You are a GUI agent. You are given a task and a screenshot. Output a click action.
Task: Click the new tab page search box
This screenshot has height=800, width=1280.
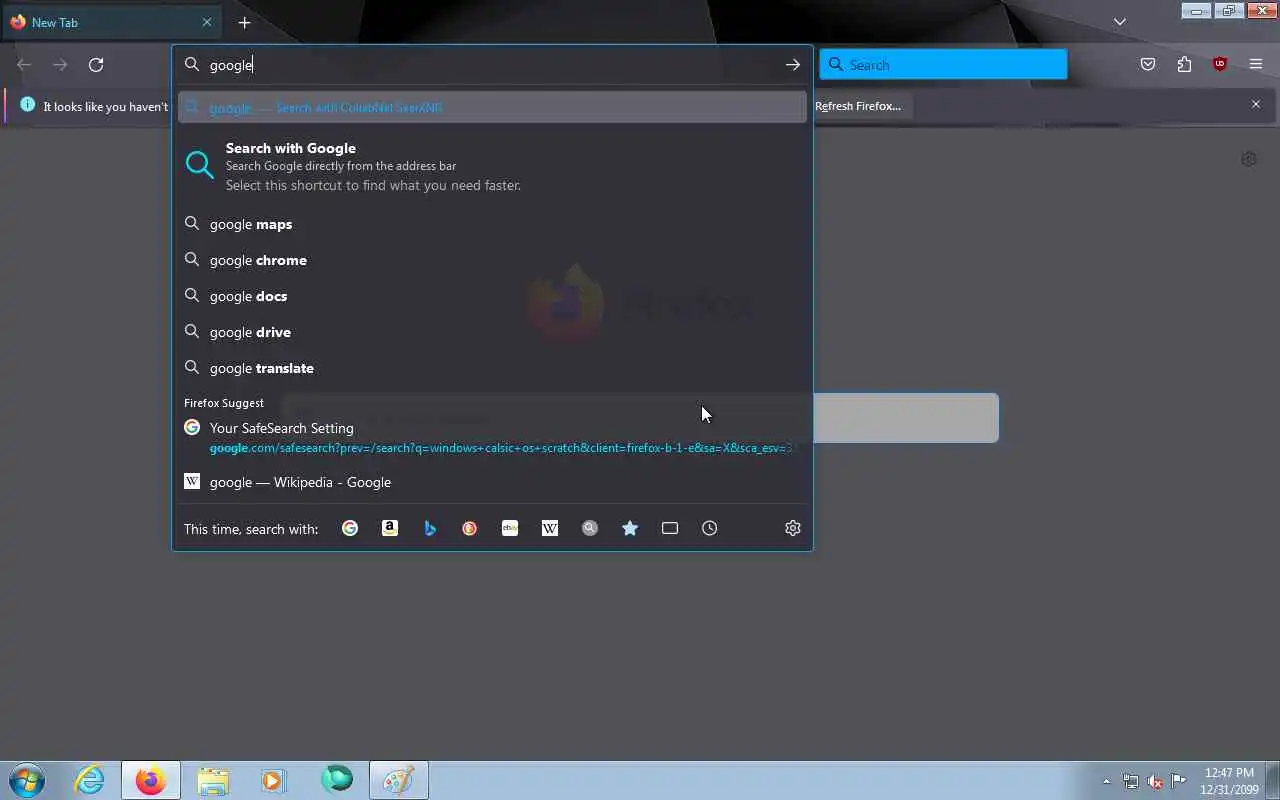(x=905, y=418)
